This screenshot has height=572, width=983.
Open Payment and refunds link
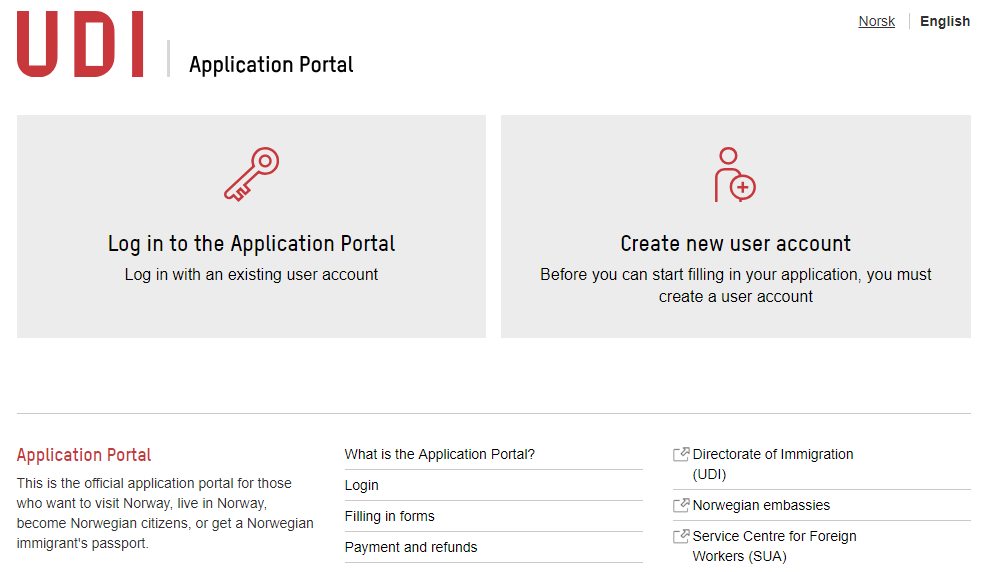pyautogui.click(x=411, y=547)
